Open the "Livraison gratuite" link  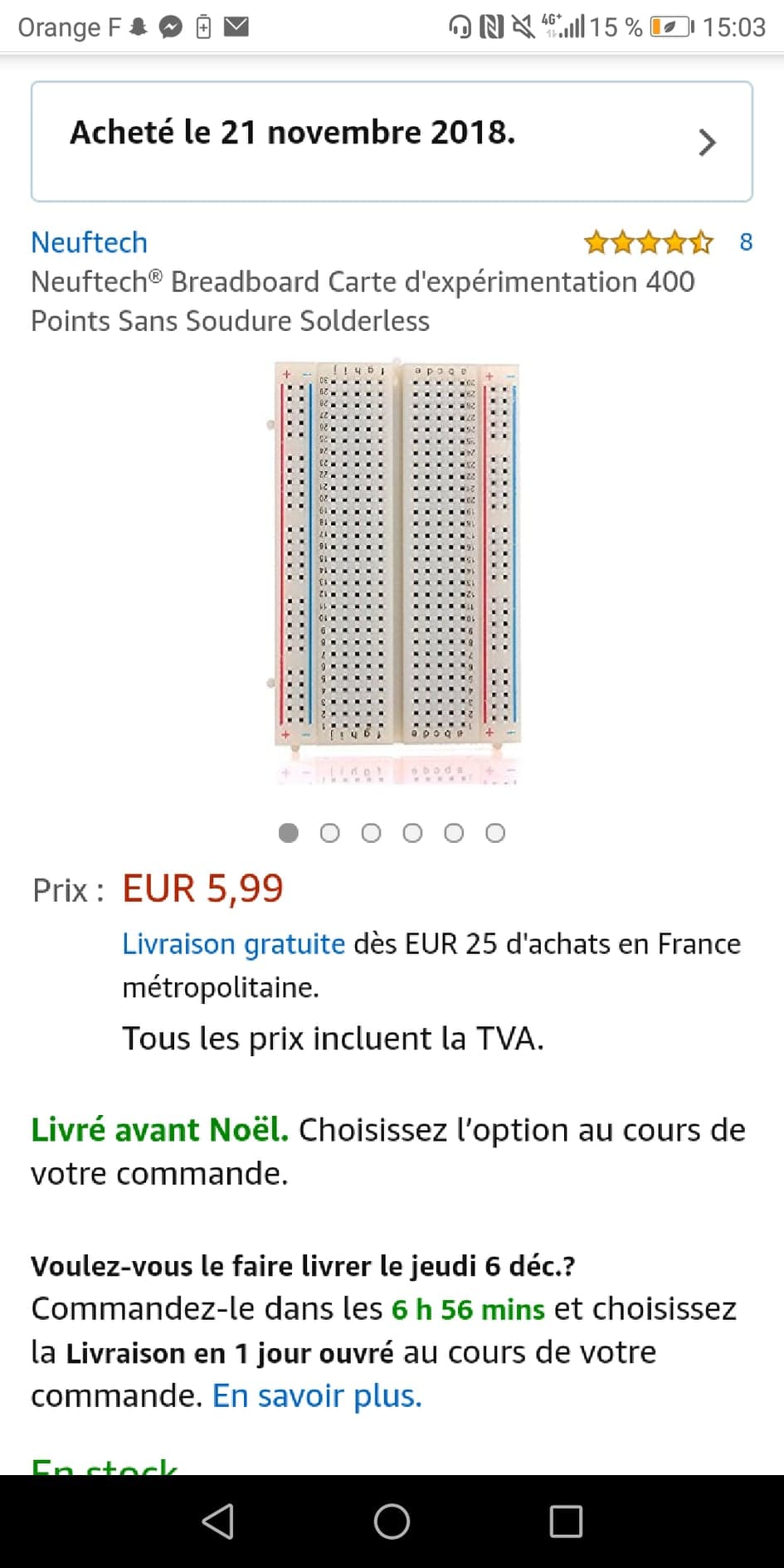click(233, 944)
